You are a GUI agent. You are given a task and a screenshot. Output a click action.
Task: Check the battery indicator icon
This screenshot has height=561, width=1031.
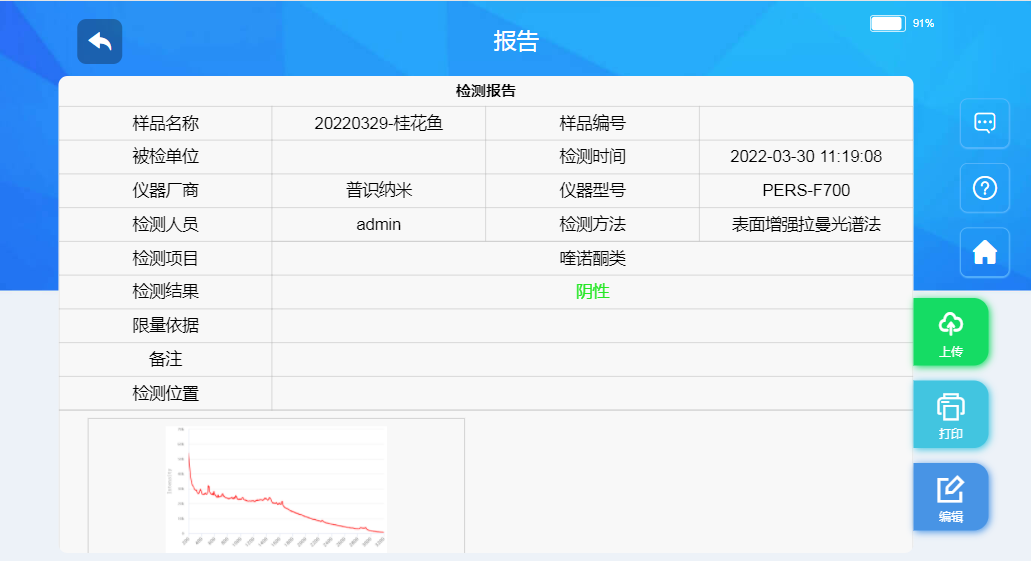[x=887, y=23]
